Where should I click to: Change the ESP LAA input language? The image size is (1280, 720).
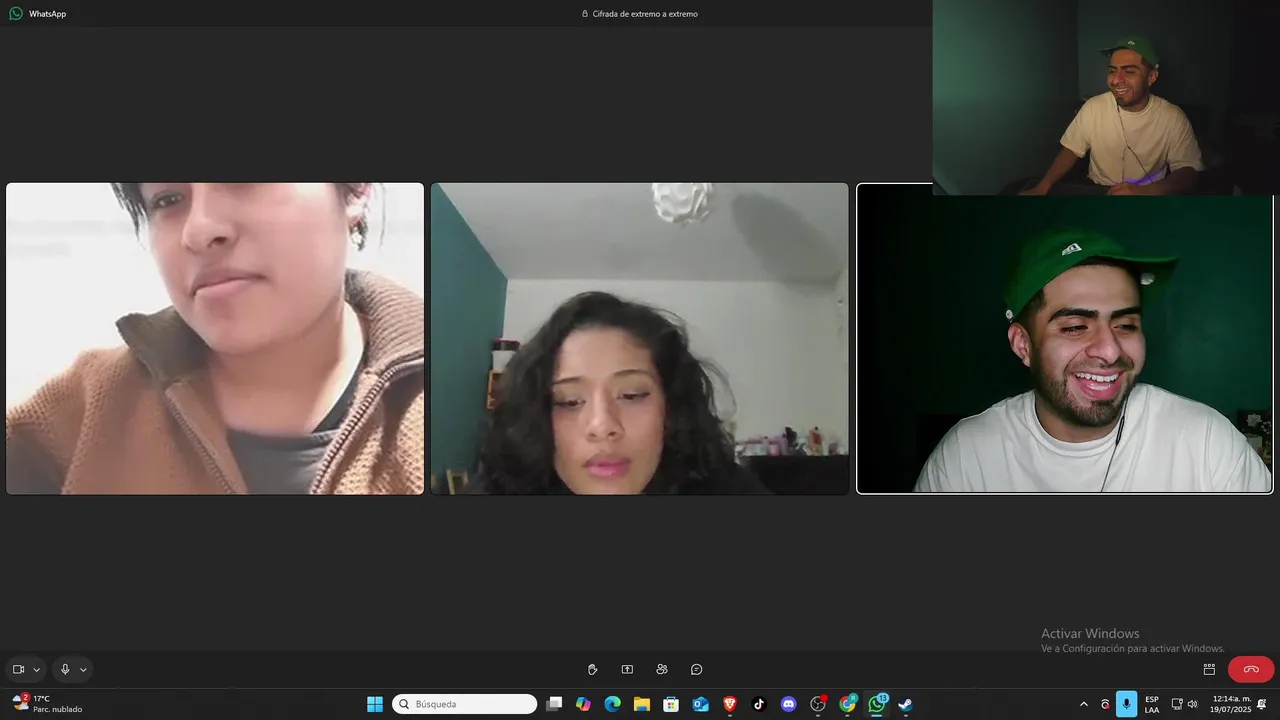click(1152, 704)
